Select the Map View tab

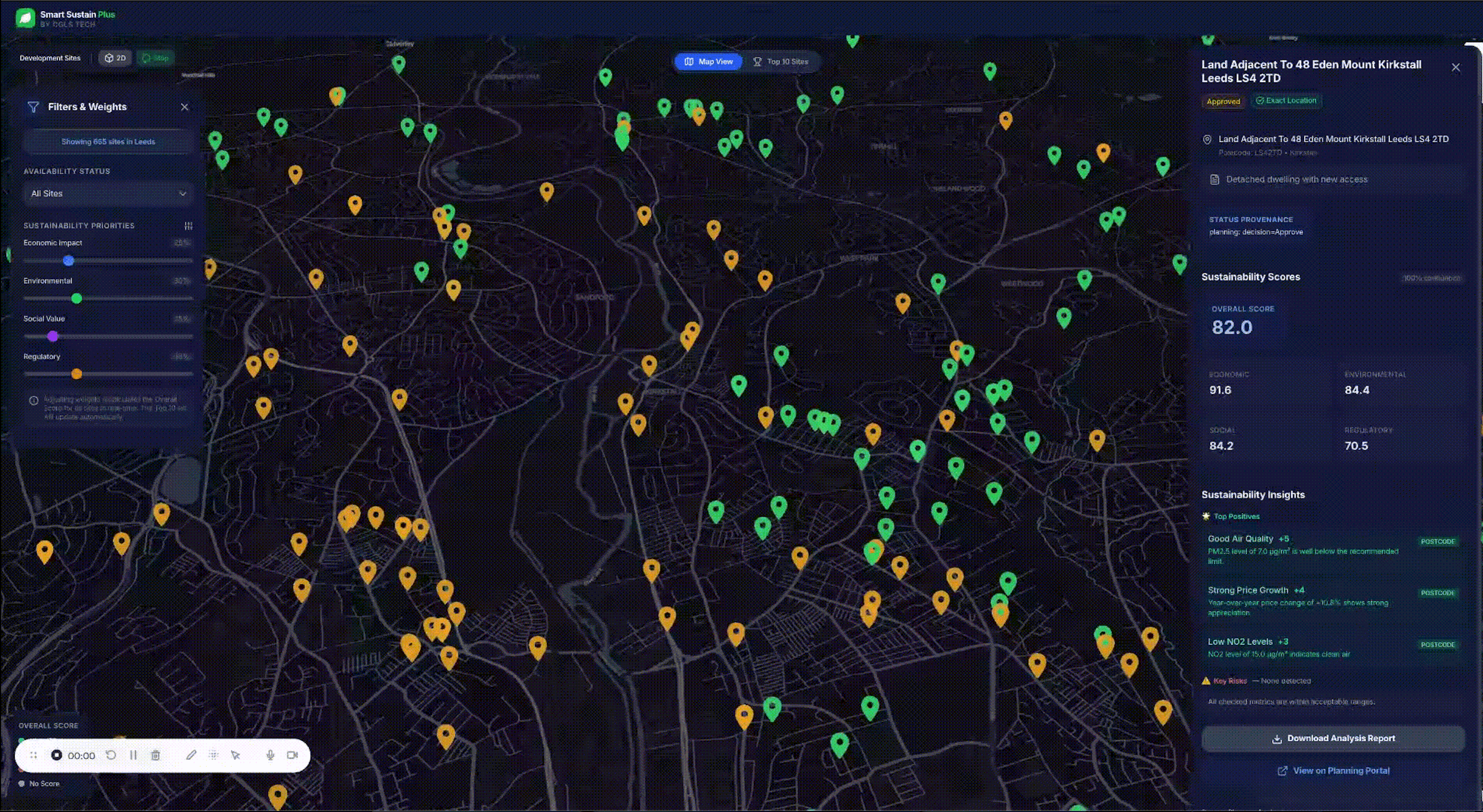[707, 61]
